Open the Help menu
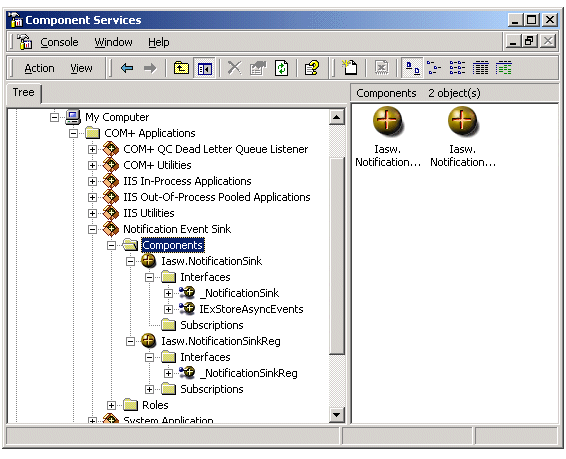 point(158,42)
